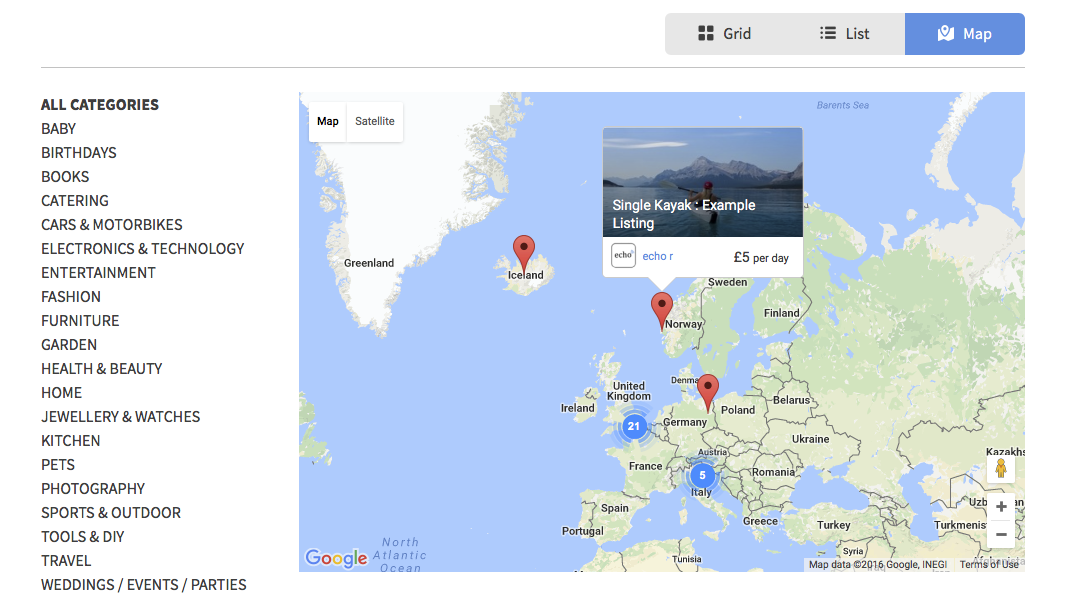Filter by BABY category
This screenshot has height=597, width=1075.
(x=58, y=129)
